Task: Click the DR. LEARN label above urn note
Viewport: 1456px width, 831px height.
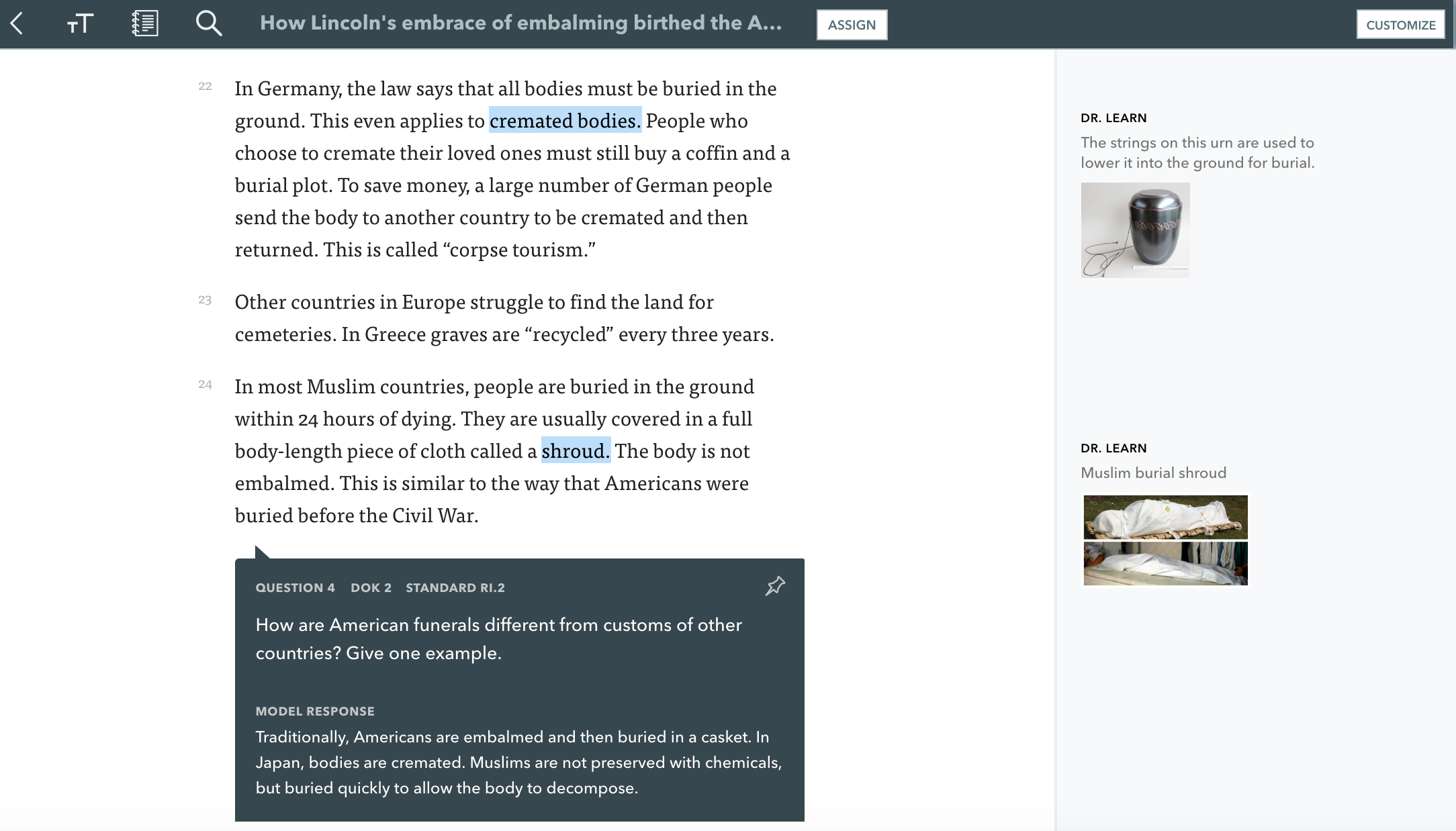Action: (1113, 118)
